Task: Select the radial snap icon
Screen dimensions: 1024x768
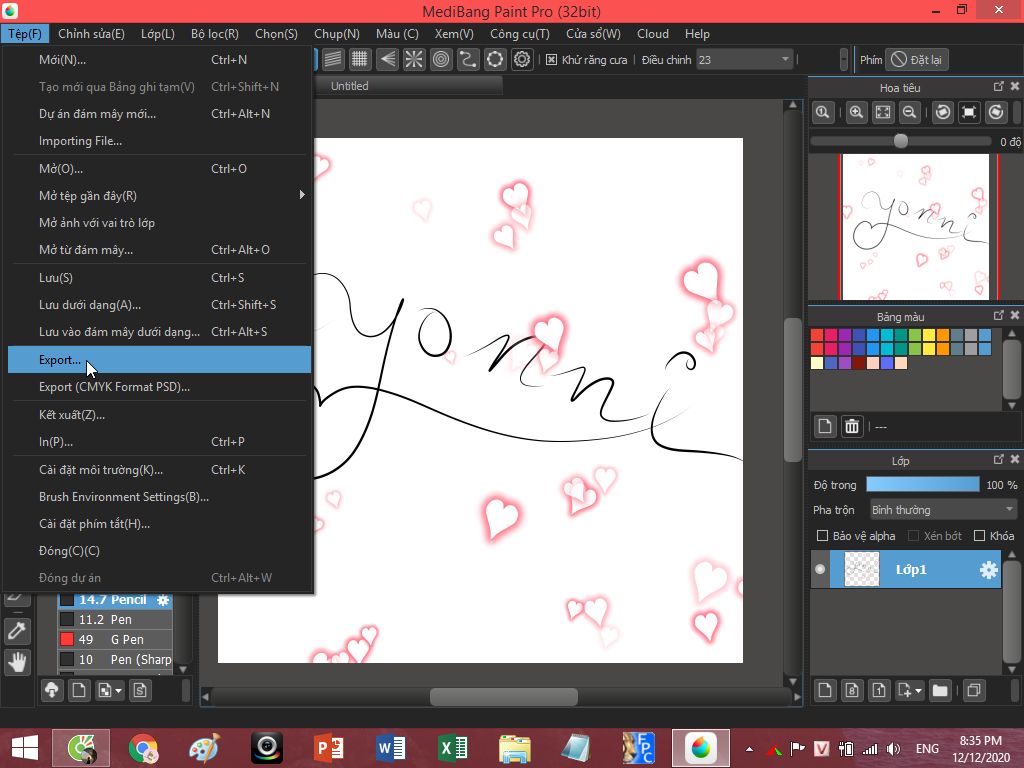Action: click(x=413, y=59)
